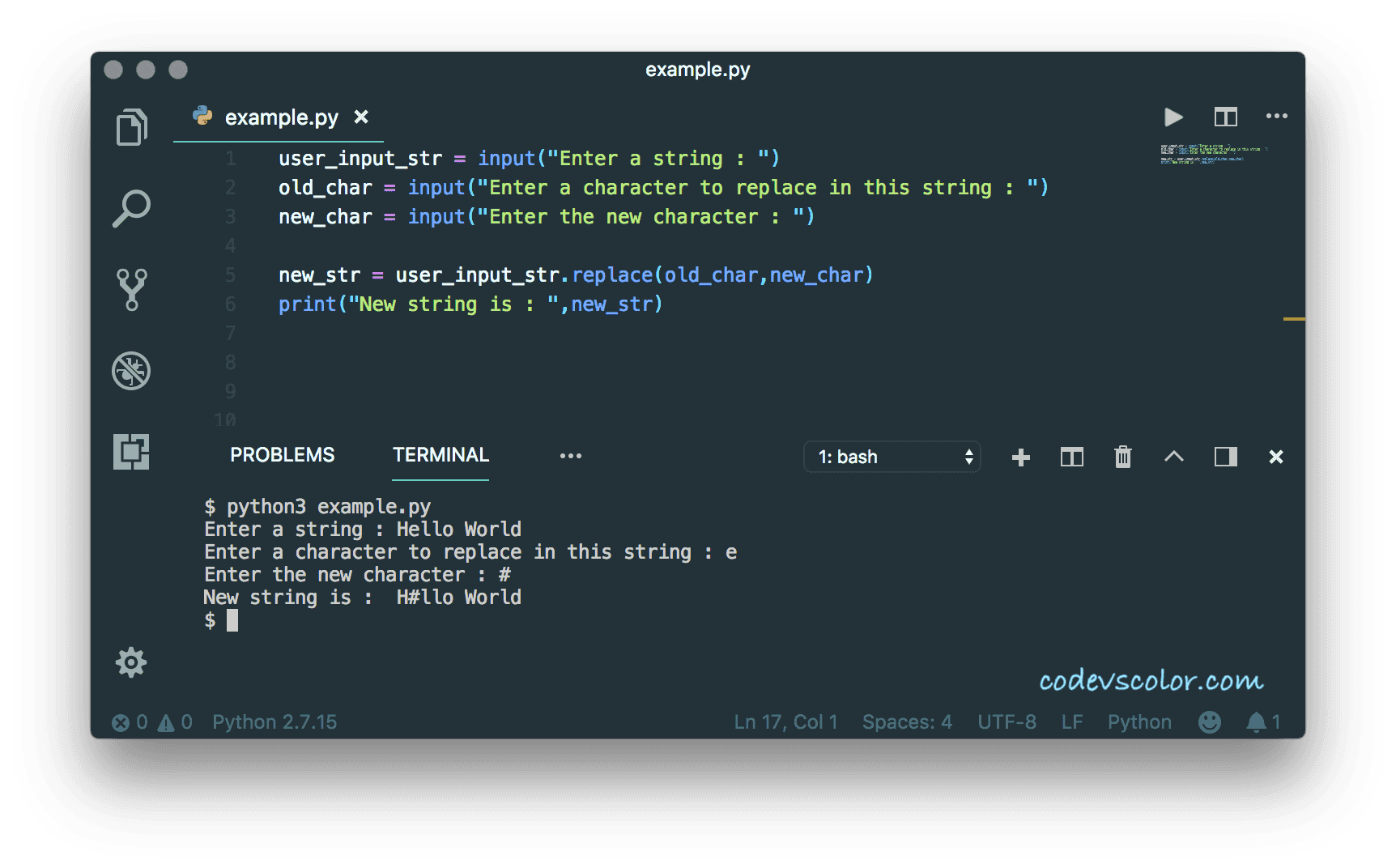Maximize the panel with the up chevron

[x=1174, y=457]
